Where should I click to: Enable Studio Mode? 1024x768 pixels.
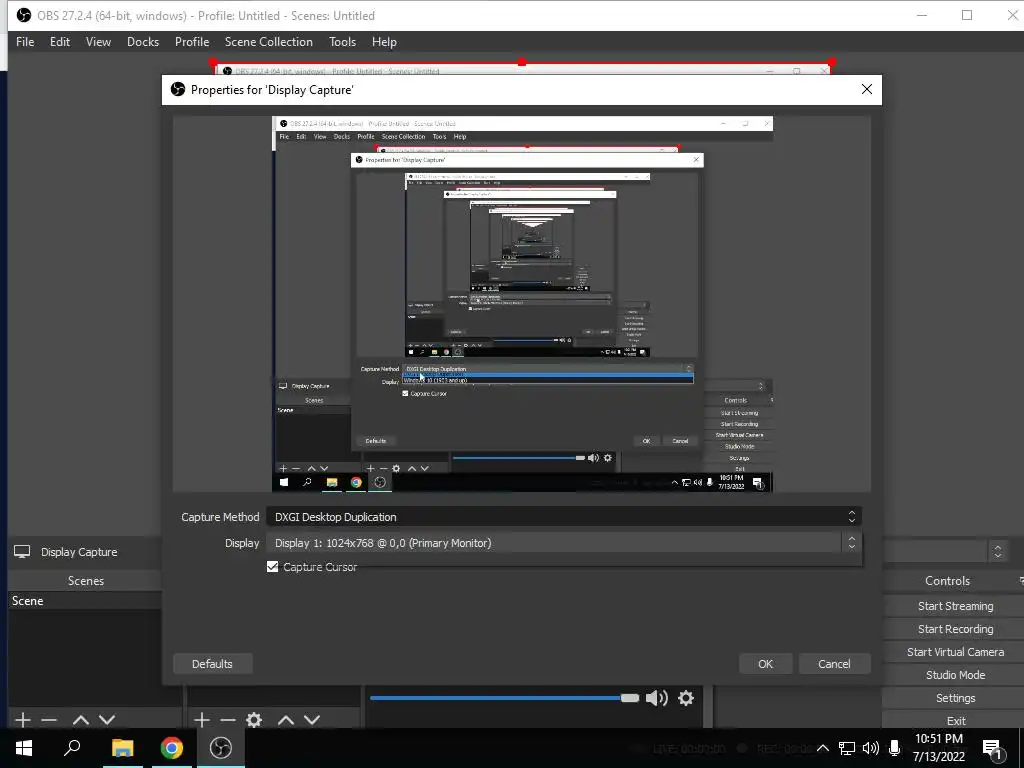[955, 675]
